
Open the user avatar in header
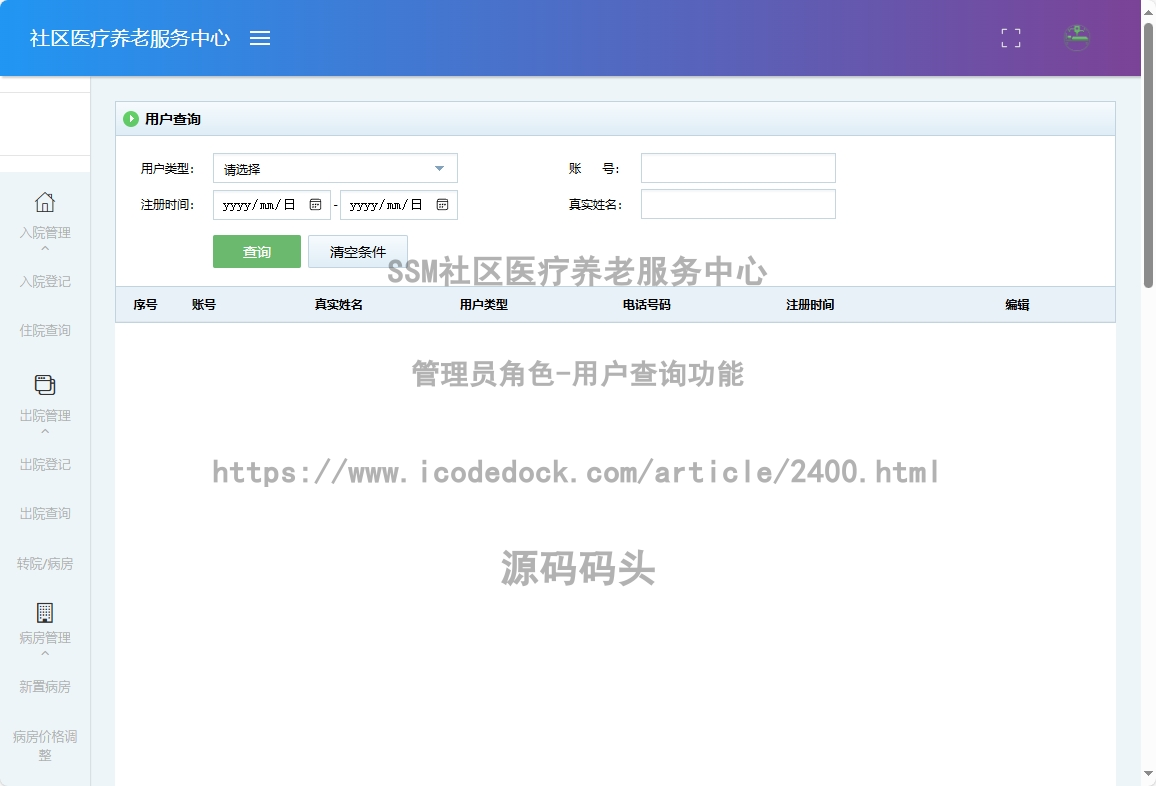1076,38
